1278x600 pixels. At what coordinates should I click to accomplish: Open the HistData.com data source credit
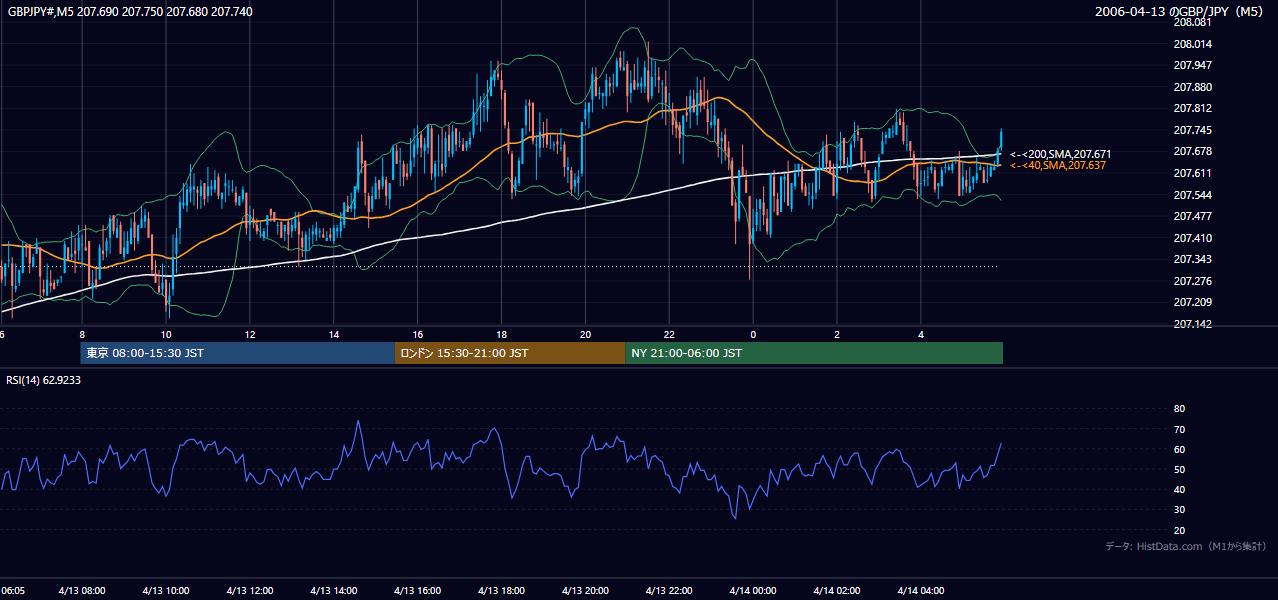1186,546
